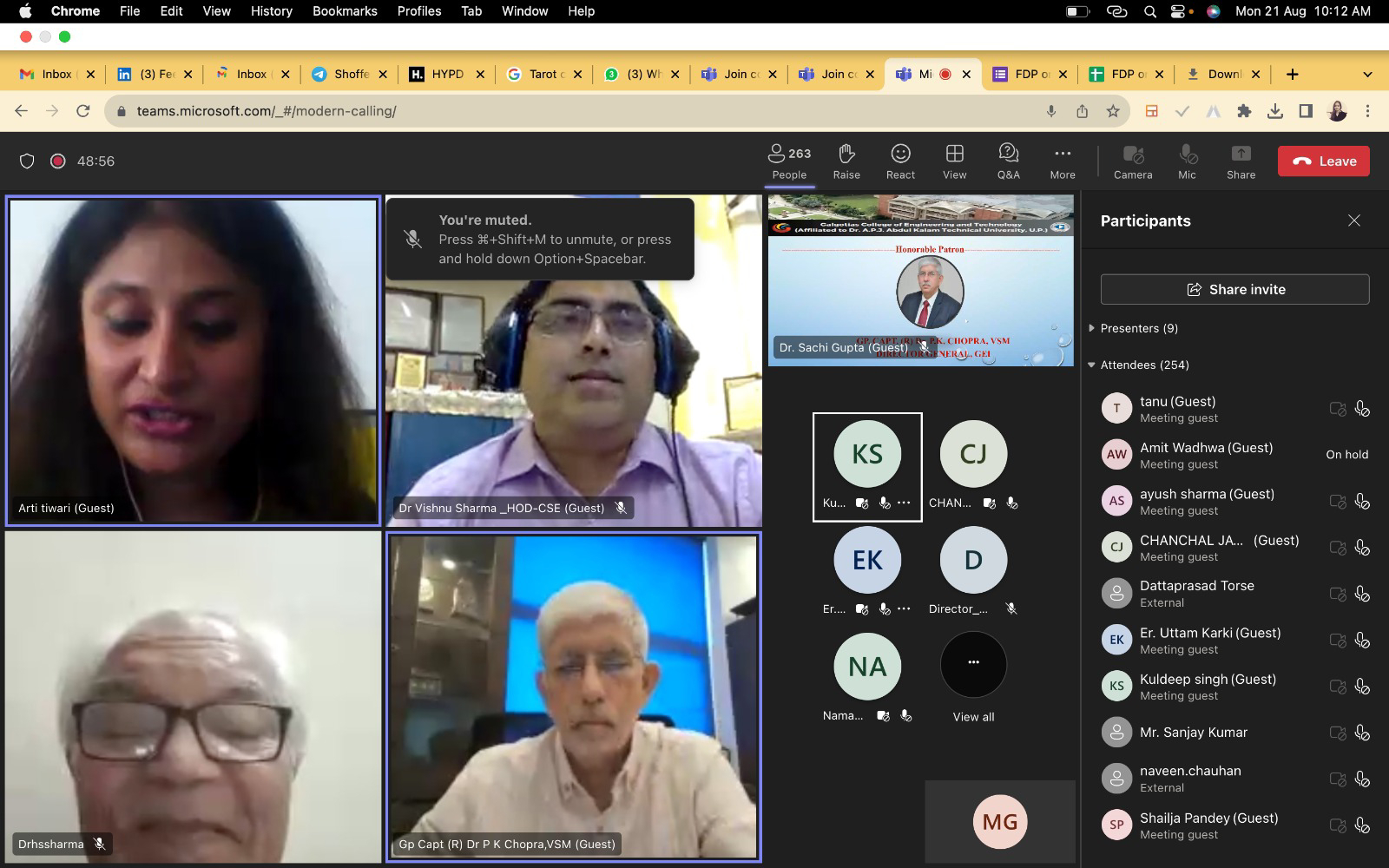Open a new browser tab
The width and height of the screenshot is (1389, 868).
[1292, 75]
